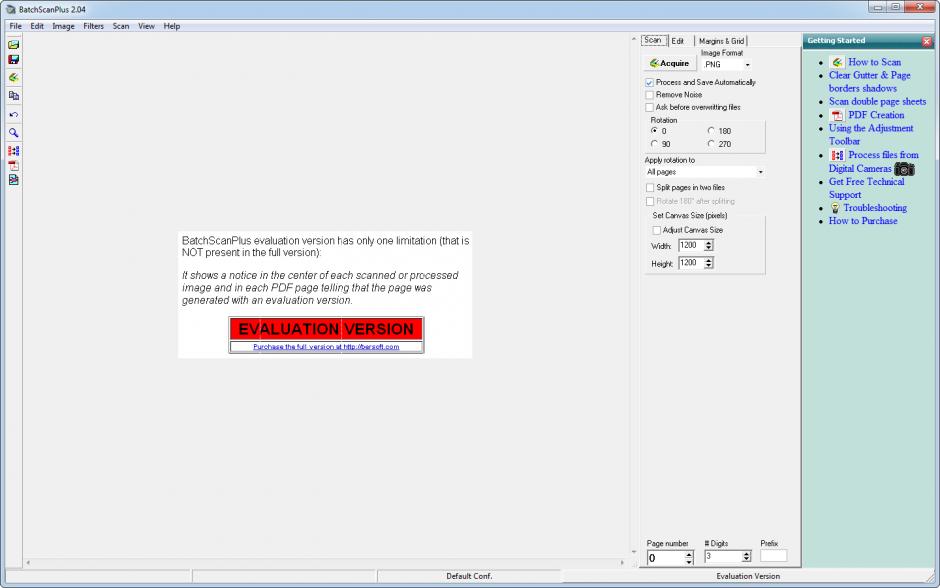Screen dimensions: 940x588
Task: Click into the canvas Width field
Action: coord(691,246)
